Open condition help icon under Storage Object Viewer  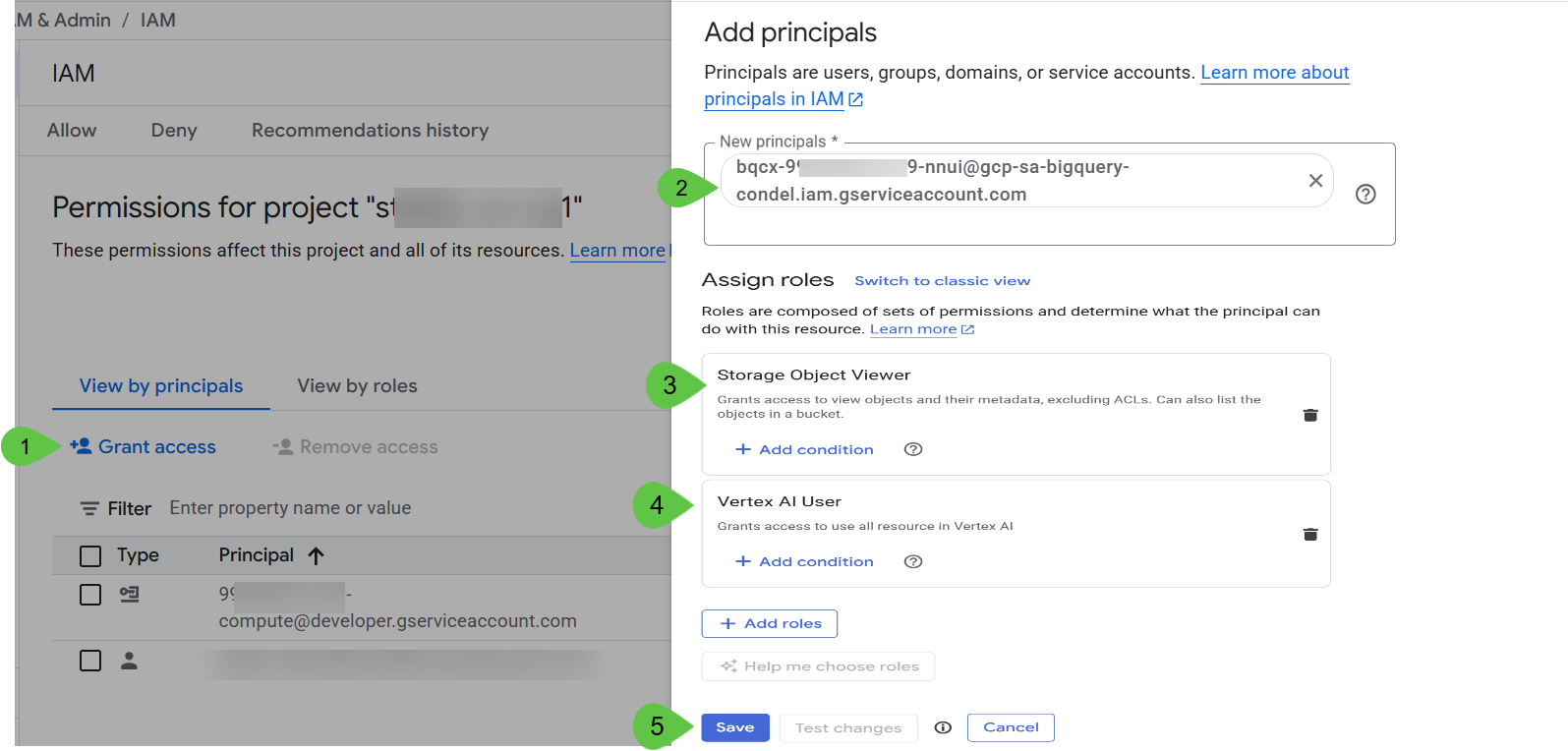(x=913, y=449)
